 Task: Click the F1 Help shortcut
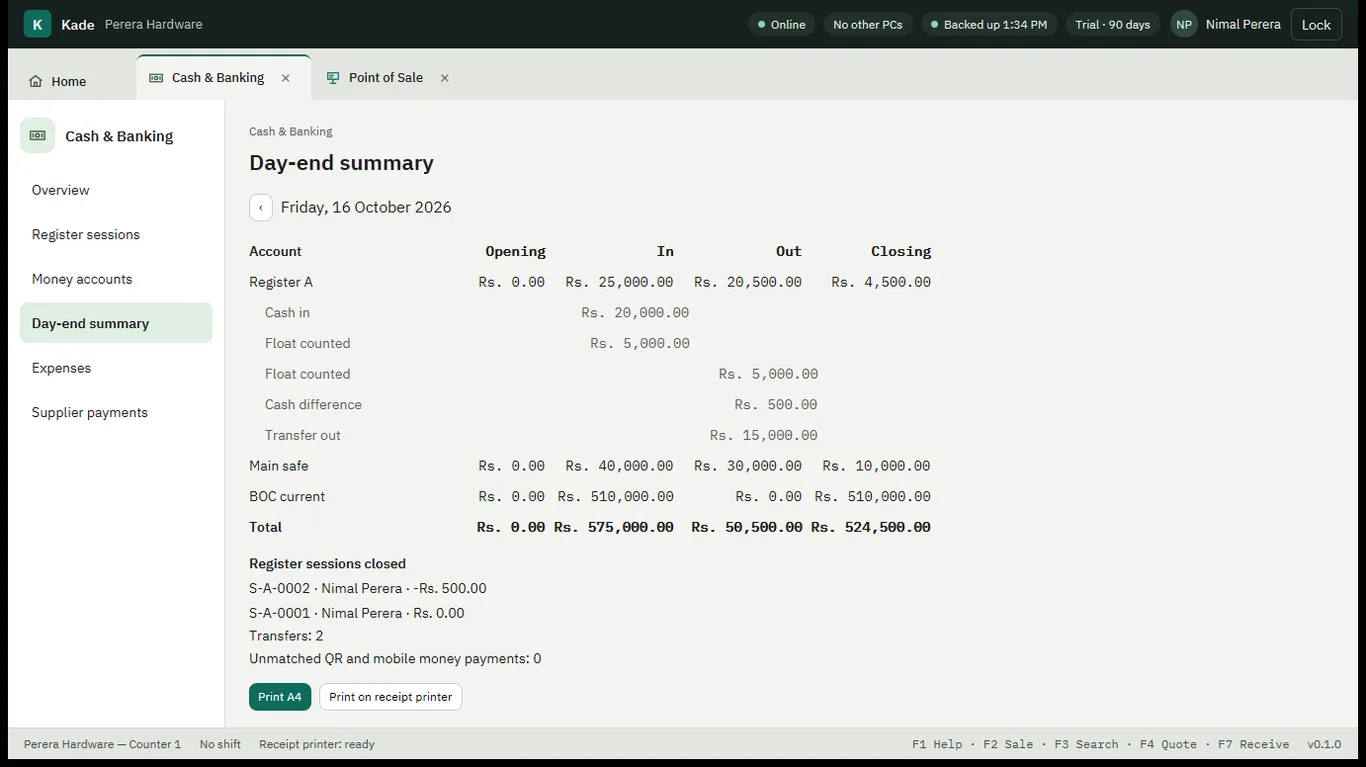[937, 744]
